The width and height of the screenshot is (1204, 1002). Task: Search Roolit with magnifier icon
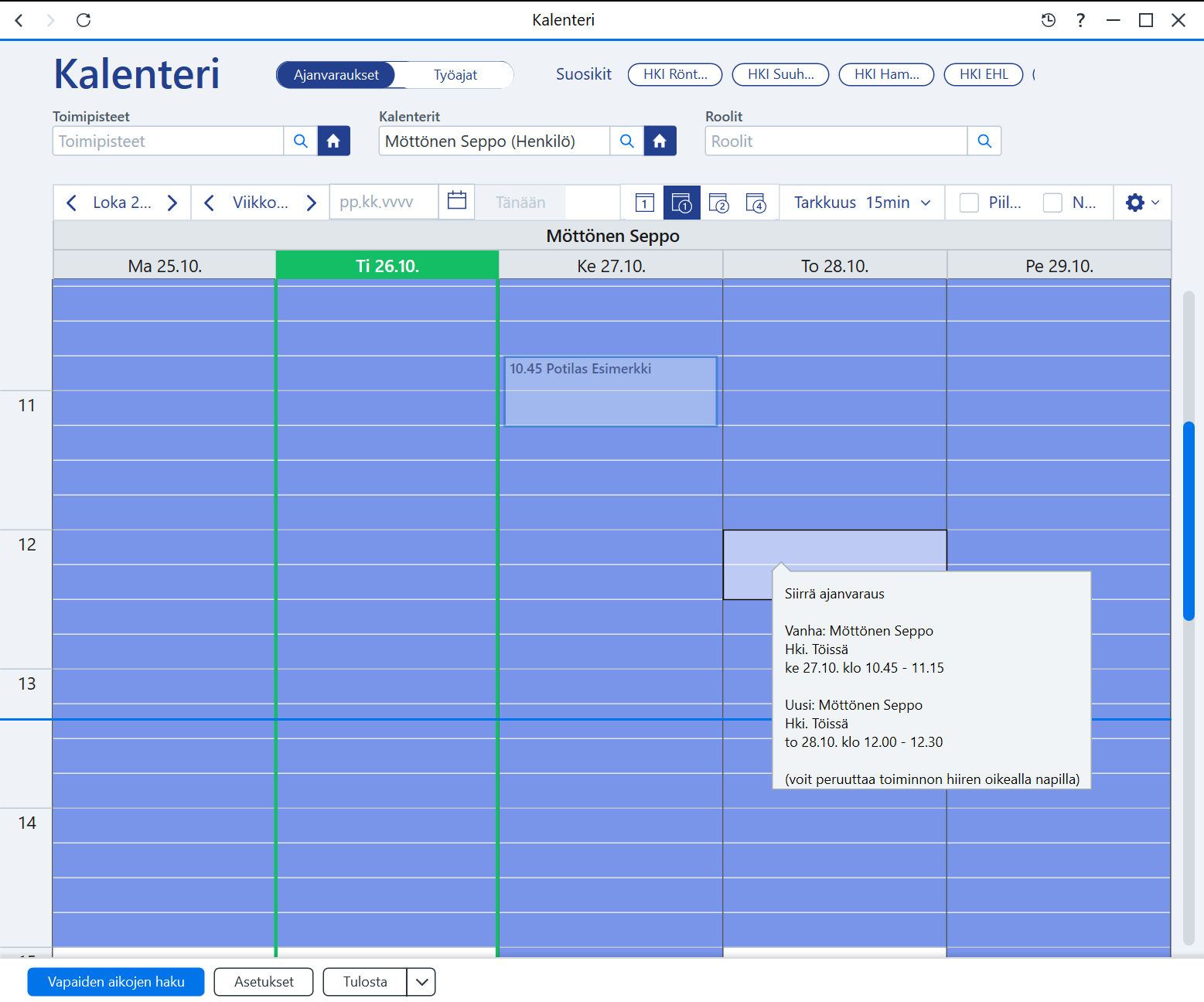(x=984, y=141)
